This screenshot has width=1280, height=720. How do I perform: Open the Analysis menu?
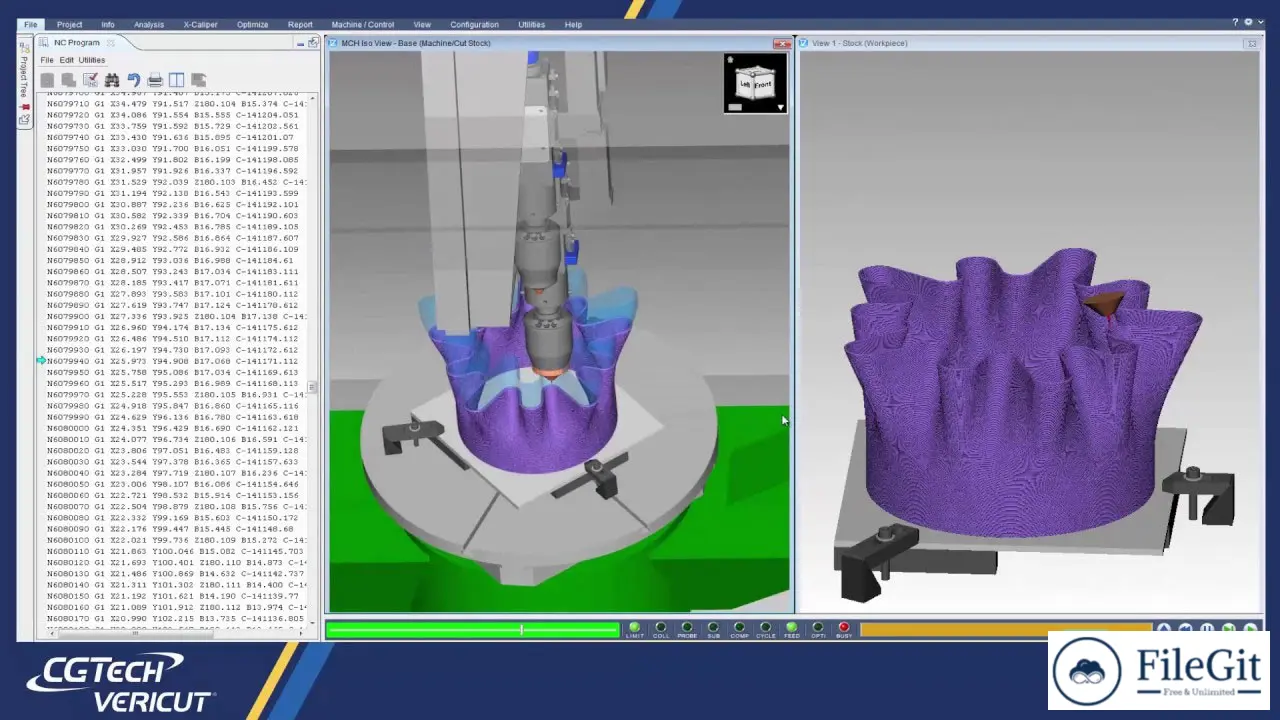[x=149, y=24]
